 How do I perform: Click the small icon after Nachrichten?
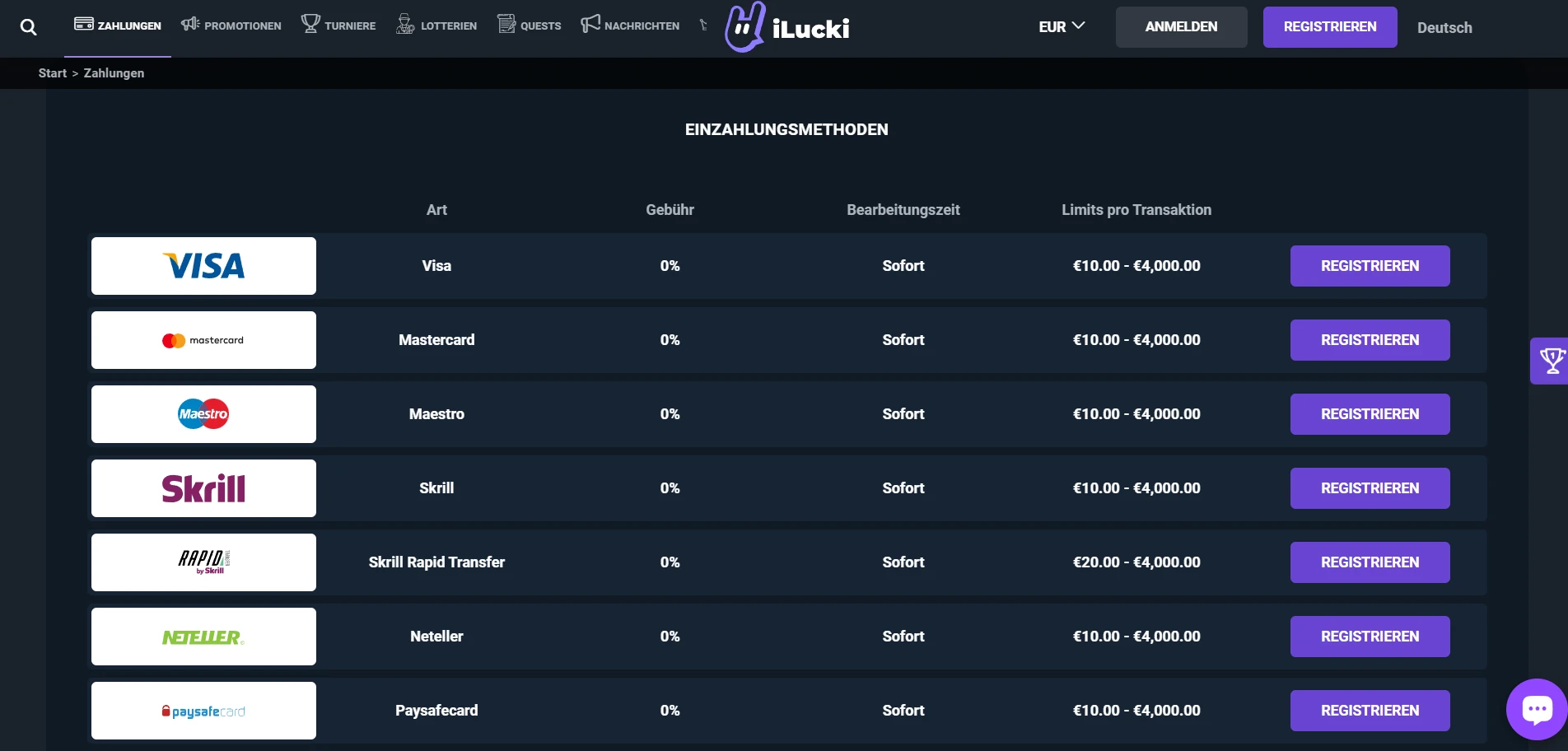point(703,26)
